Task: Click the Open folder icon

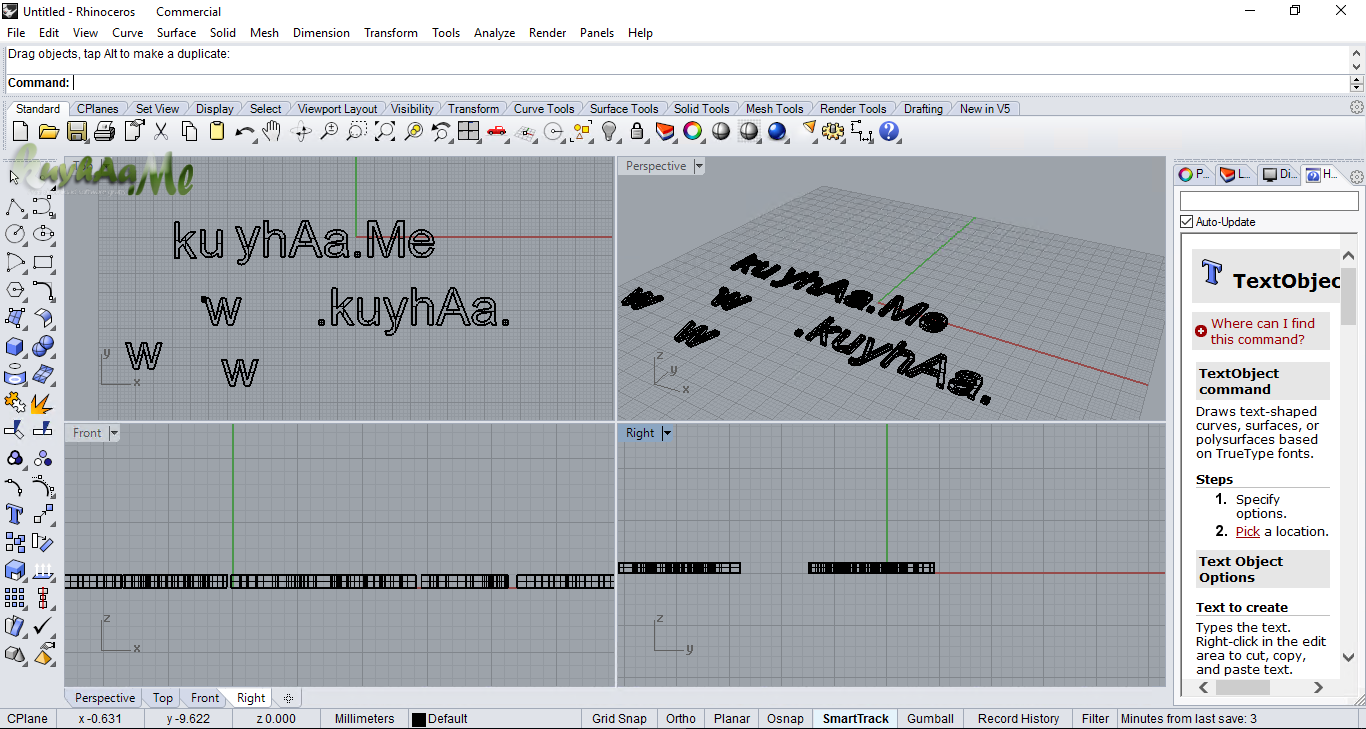Action: (48, 131)
